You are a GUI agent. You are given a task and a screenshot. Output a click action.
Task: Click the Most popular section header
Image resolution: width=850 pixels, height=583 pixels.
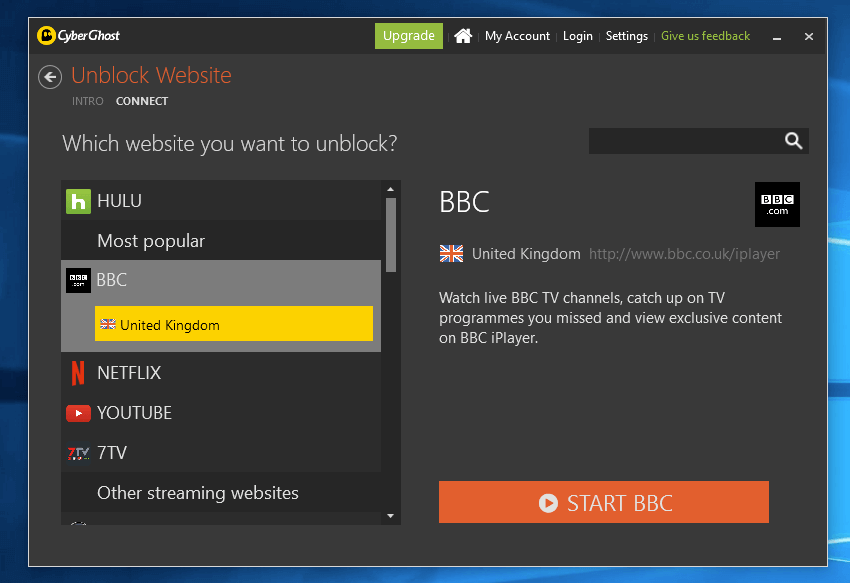click(x=221, y=241)
